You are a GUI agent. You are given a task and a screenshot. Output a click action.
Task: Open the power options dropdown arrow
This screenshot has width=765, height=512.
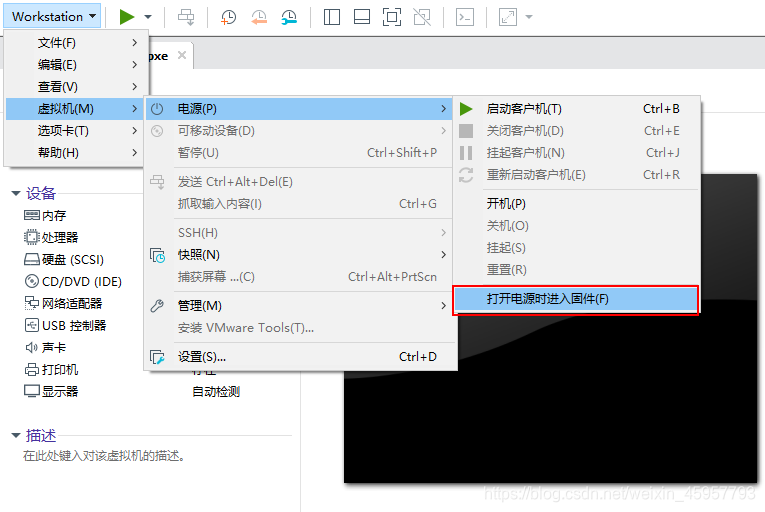point(148,17)
